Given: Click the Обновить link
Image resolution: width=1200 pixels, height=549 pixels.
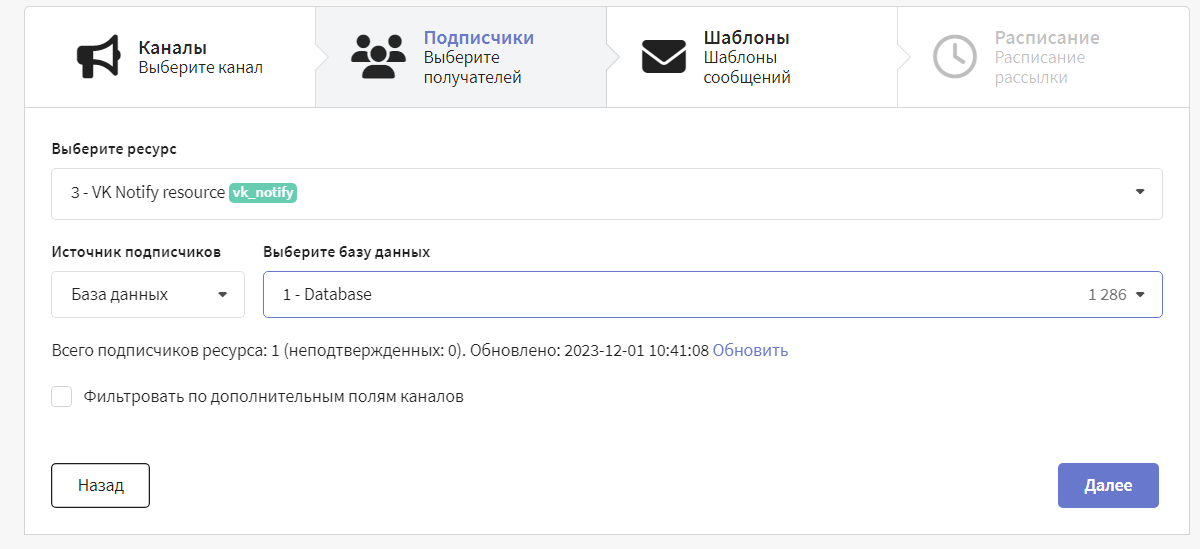Looking at the screenshot, I should coord(750,350).
